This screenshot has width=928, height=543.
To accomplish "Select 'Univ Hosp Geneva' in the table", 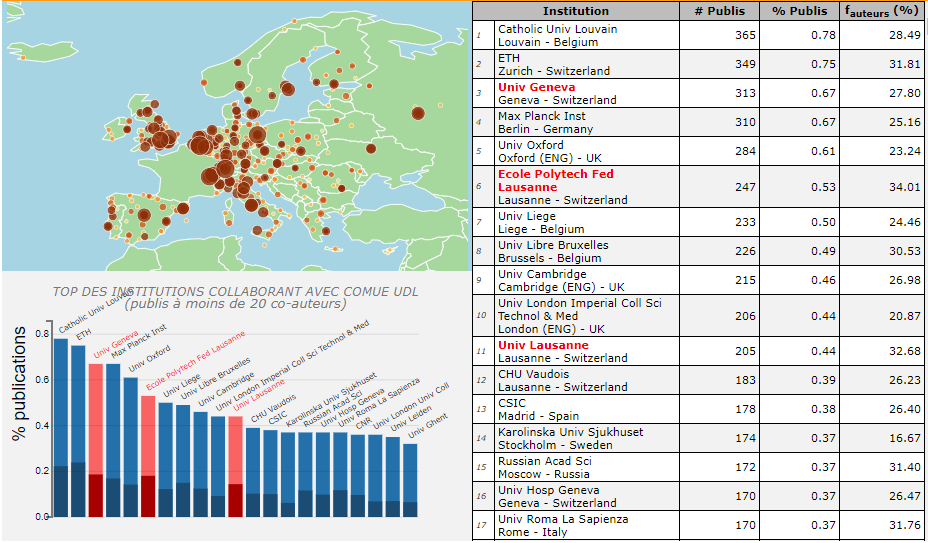I will (549, 490).
